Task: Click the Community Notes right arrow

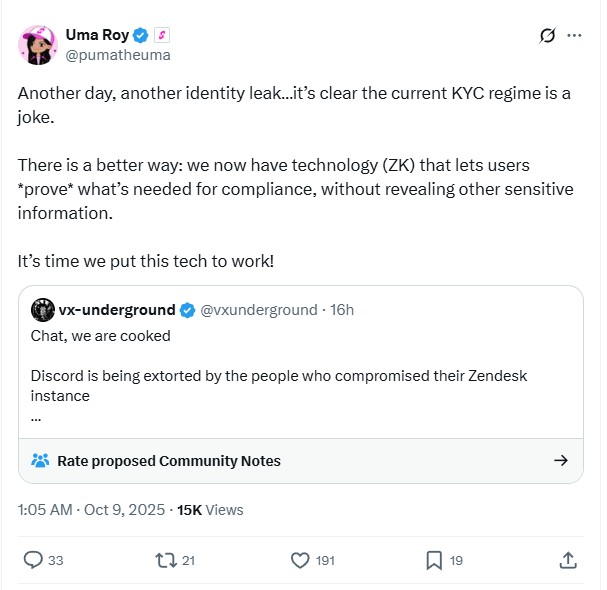Action: pos(561,461)
